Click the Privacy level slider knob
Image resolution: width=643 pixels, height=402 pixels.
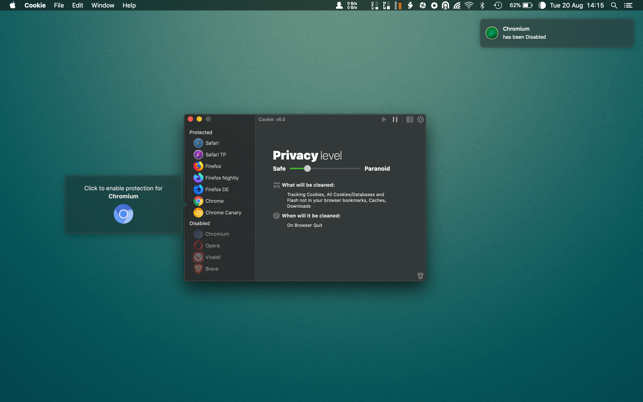pyautogui.click(x=307, y=169)
